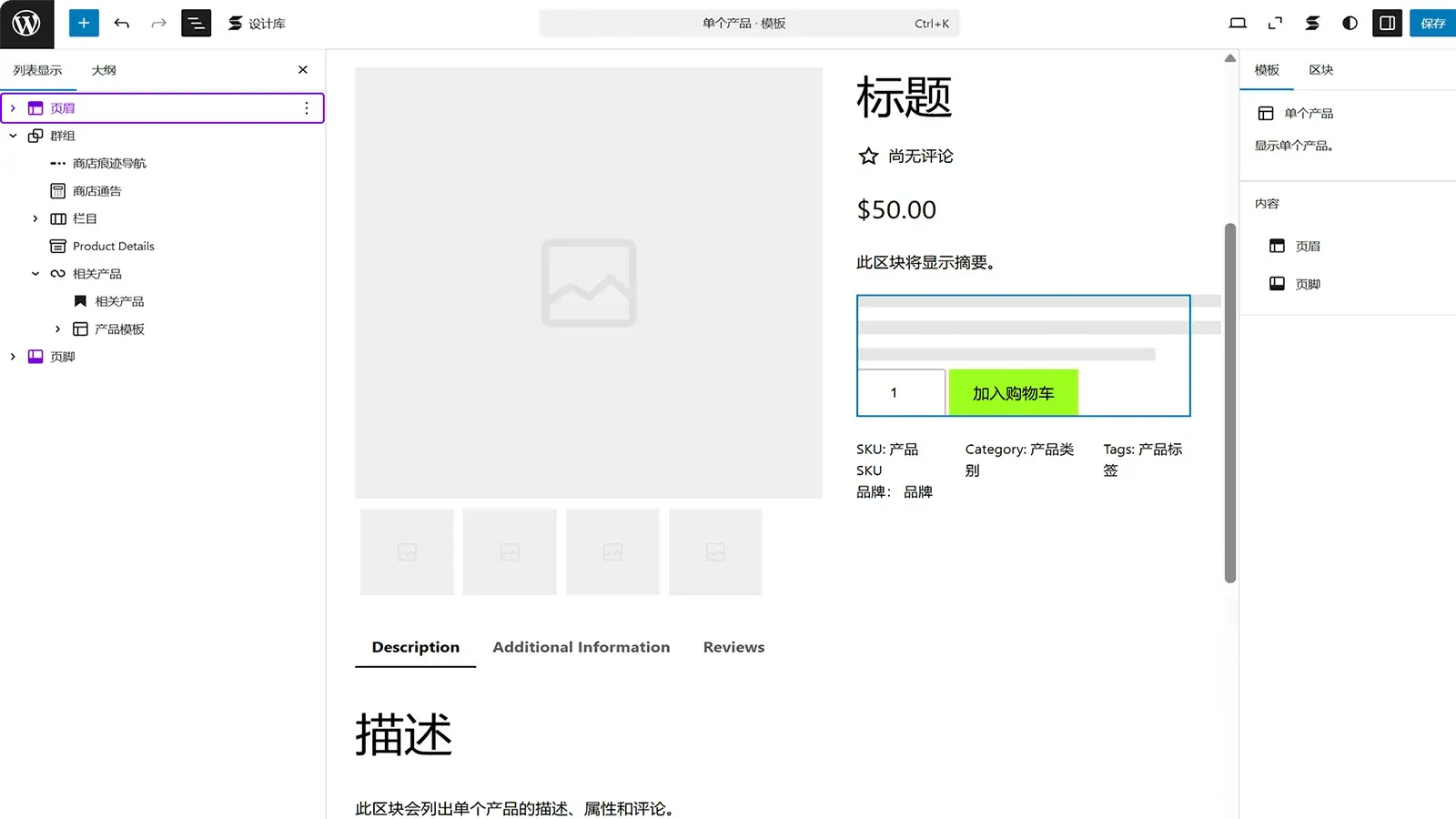Screen dimensions: 1456x819
Task: Open the styles half-circle icon
Action: [x=1348, y=23]
